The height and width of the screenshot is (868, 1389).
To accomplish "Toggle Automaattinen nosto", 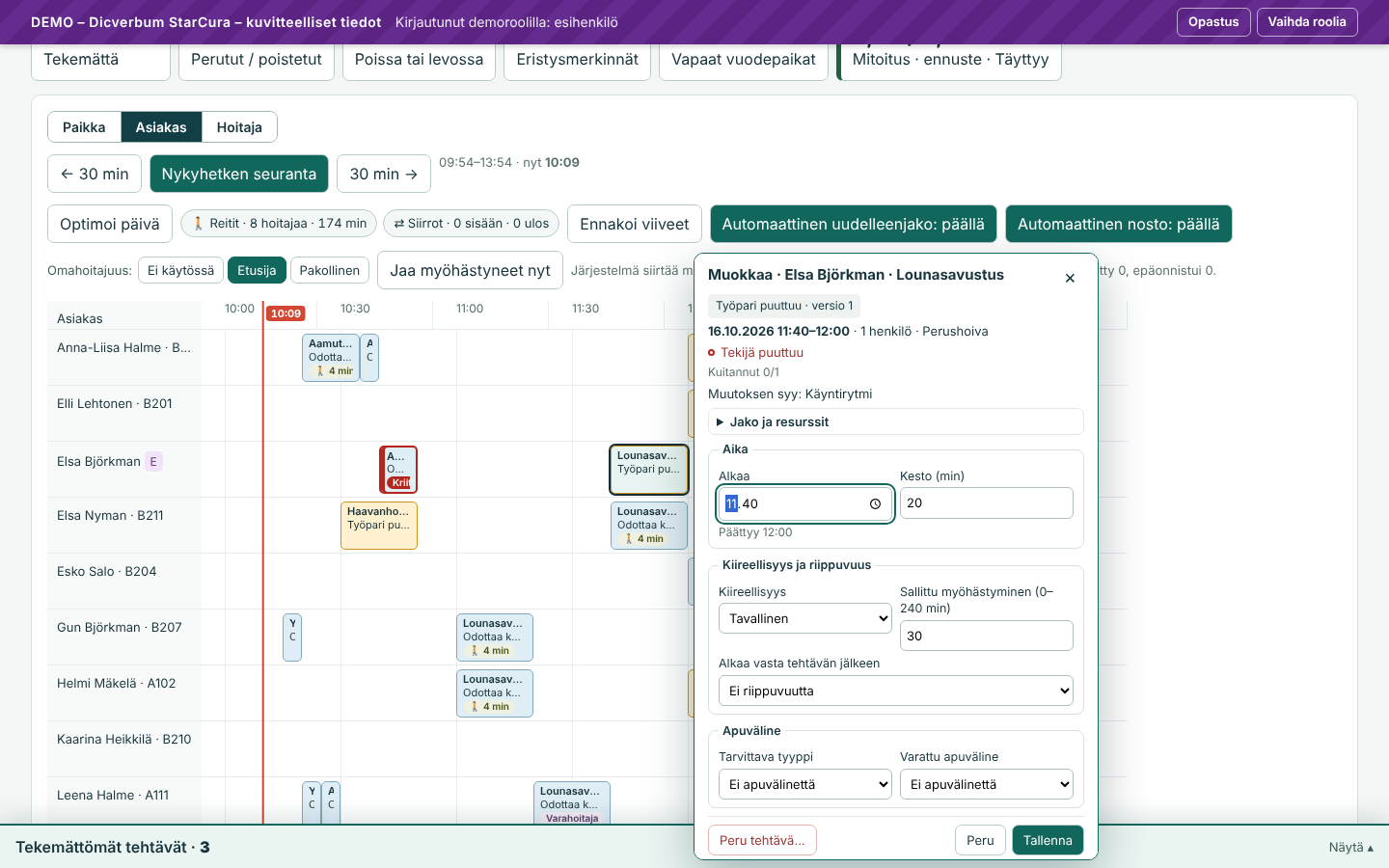I will pyautogui.click(x=1118, y=224).
